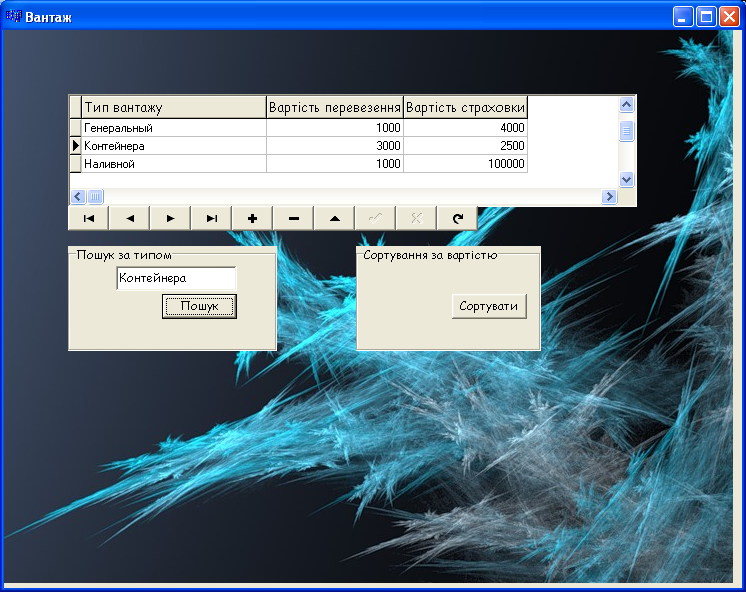746x592 pixels.
Task: Click the edit record triangle button
Action: tap(334, 218)
